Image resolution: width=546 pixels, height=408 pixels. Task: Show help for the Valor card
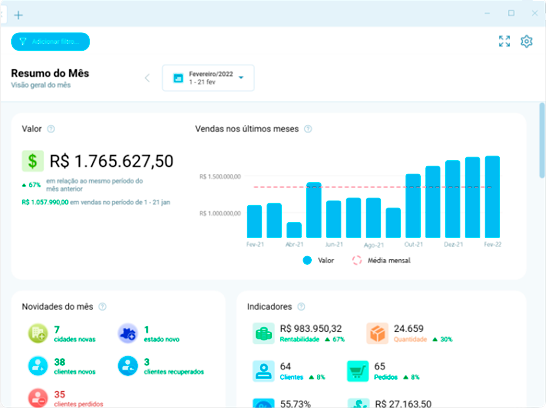coord(51,129)
